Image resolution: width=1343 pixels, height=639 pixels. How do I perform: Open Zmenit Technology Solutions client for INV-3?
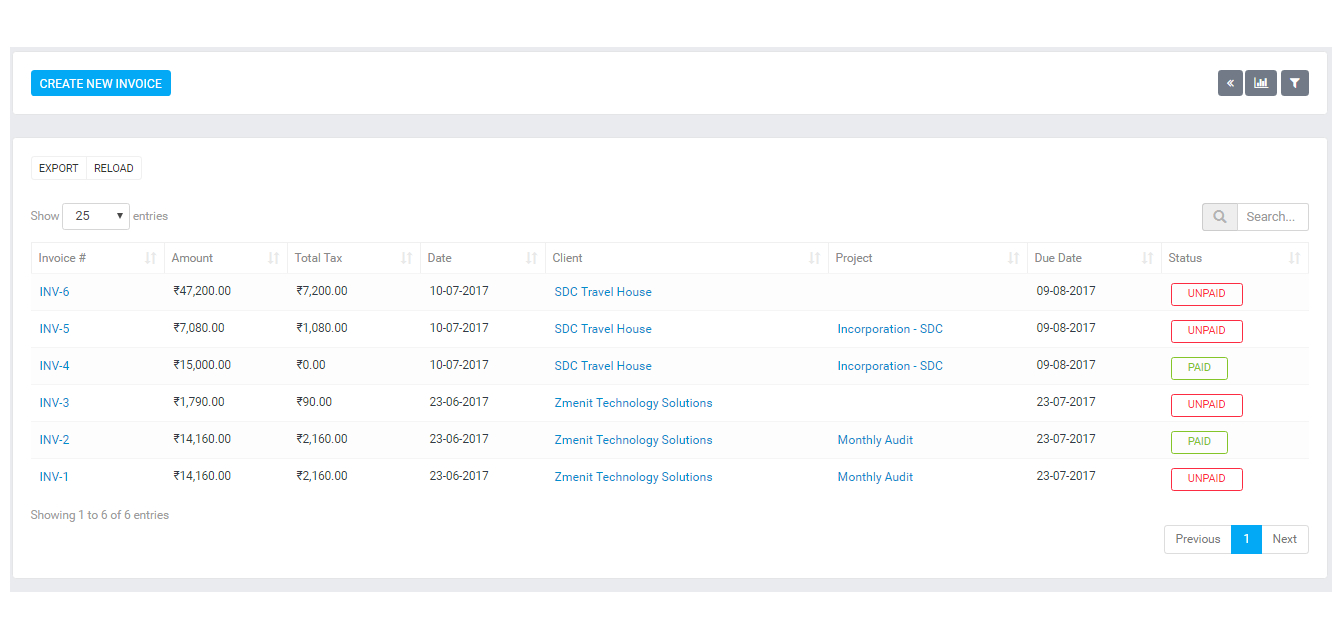click(x=633, y=403)
